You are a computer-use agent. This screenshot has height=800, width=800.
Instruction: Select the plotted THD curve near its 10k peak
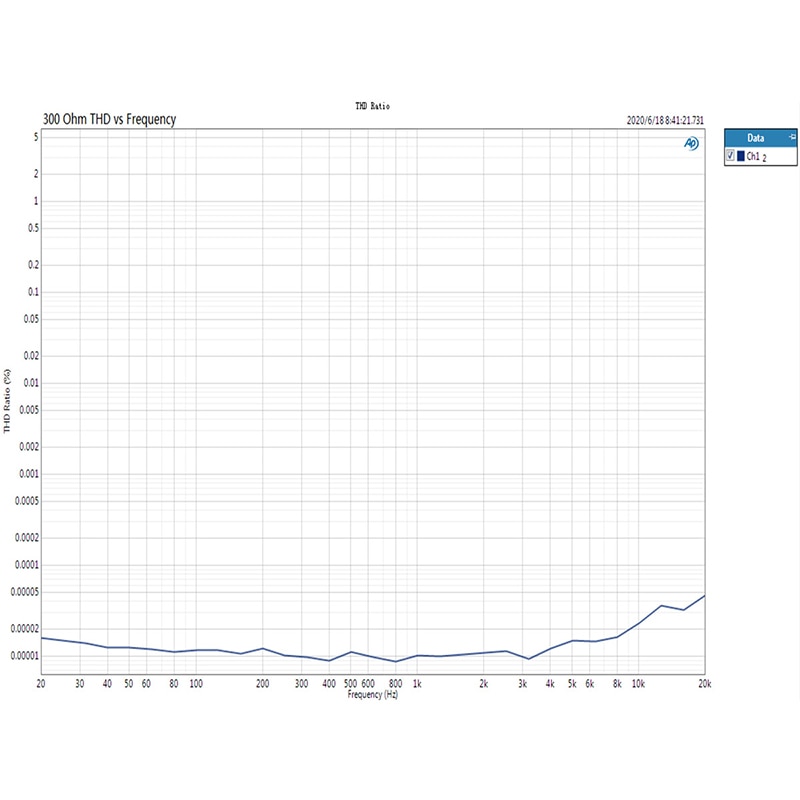(x=661, y=606)
